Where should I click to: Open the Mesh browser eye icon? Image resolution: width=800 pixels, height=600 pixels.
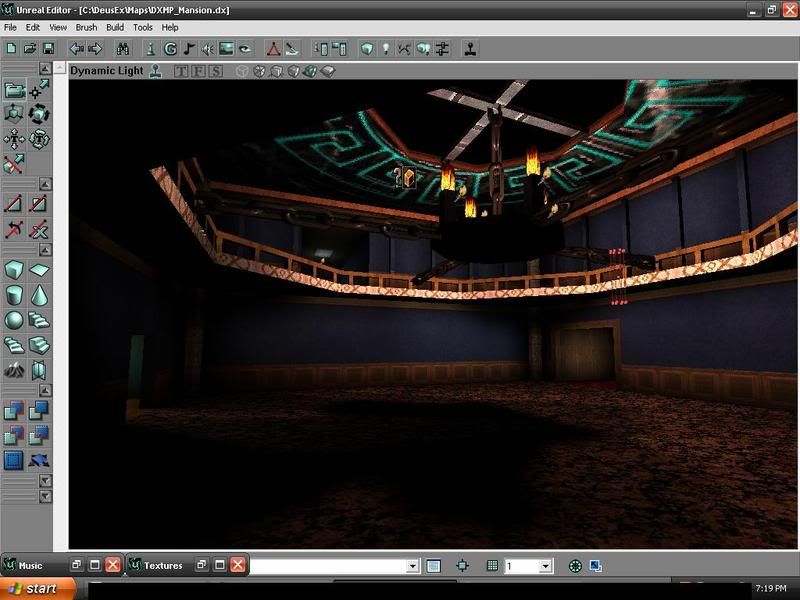(x=245, y=49)
